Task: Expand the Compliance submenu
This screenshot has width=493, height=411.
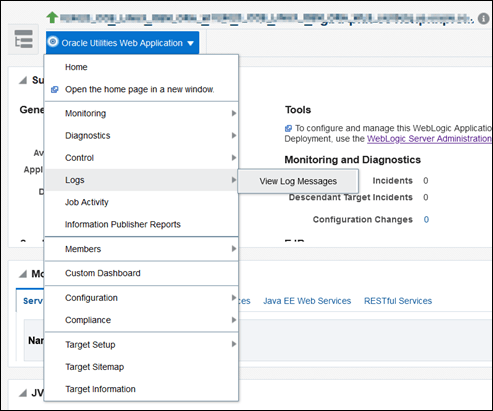Action: (x=141, y=320)
